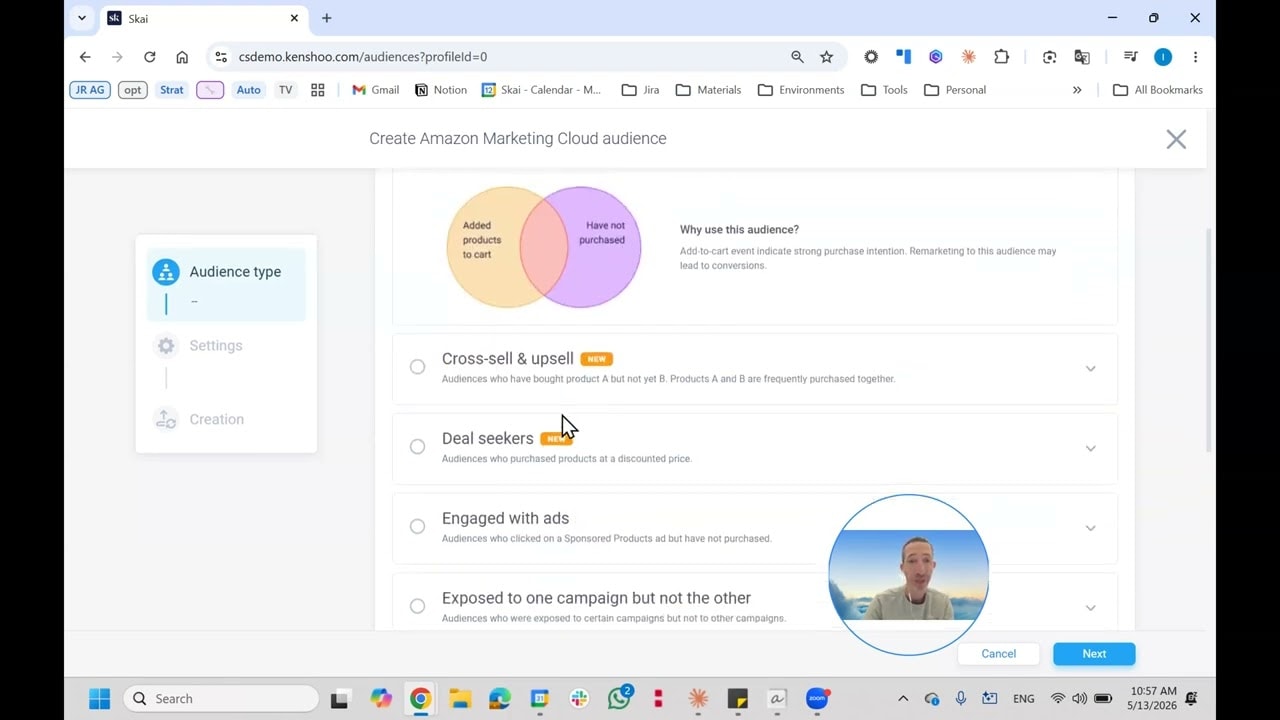Open the Jira bookmarks folder
The image size is (1280, 720).
pos(640,90)
